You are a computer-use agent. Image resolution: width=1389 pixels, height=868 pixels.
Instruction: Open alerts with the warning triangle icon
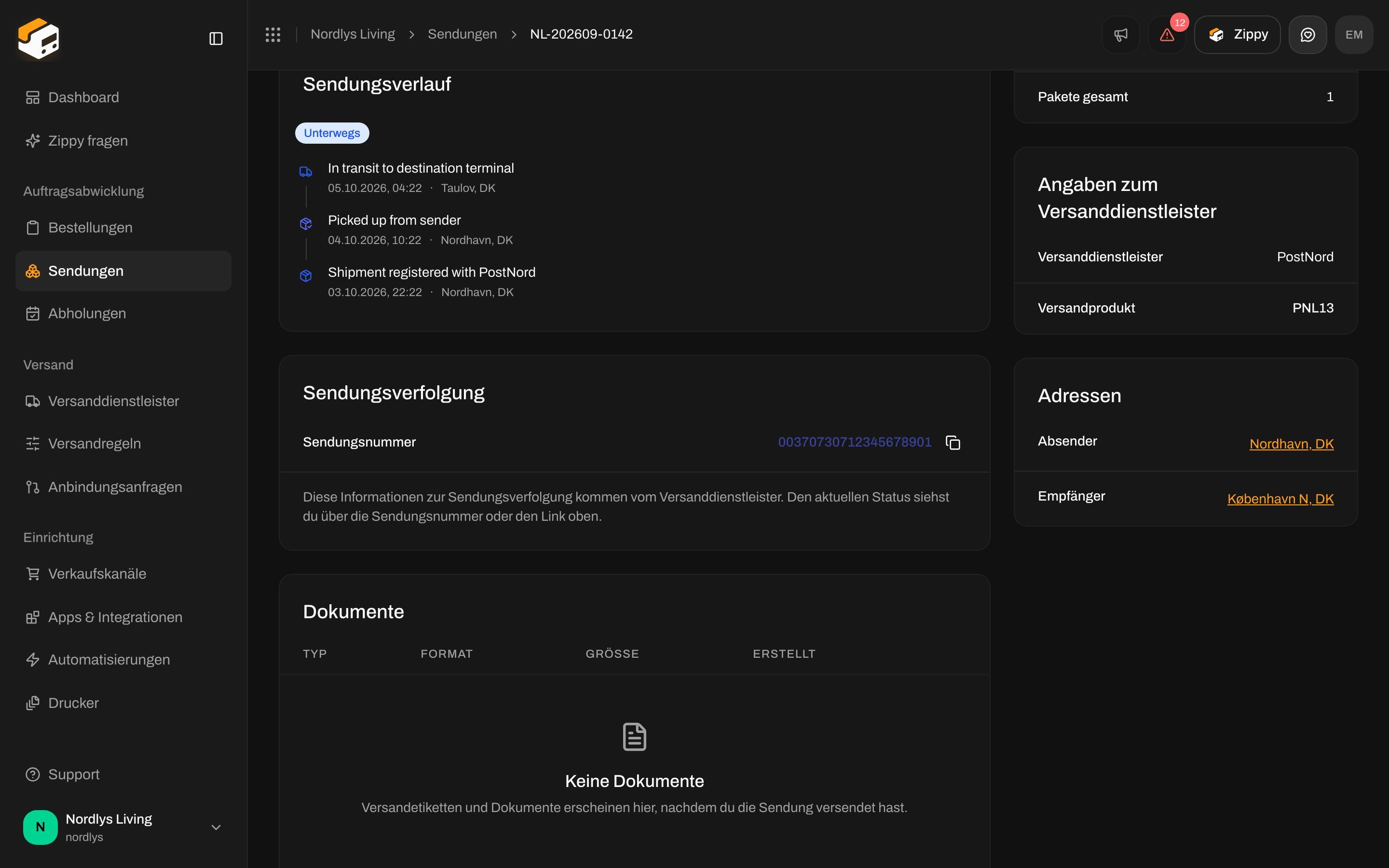coord(1167,34)
